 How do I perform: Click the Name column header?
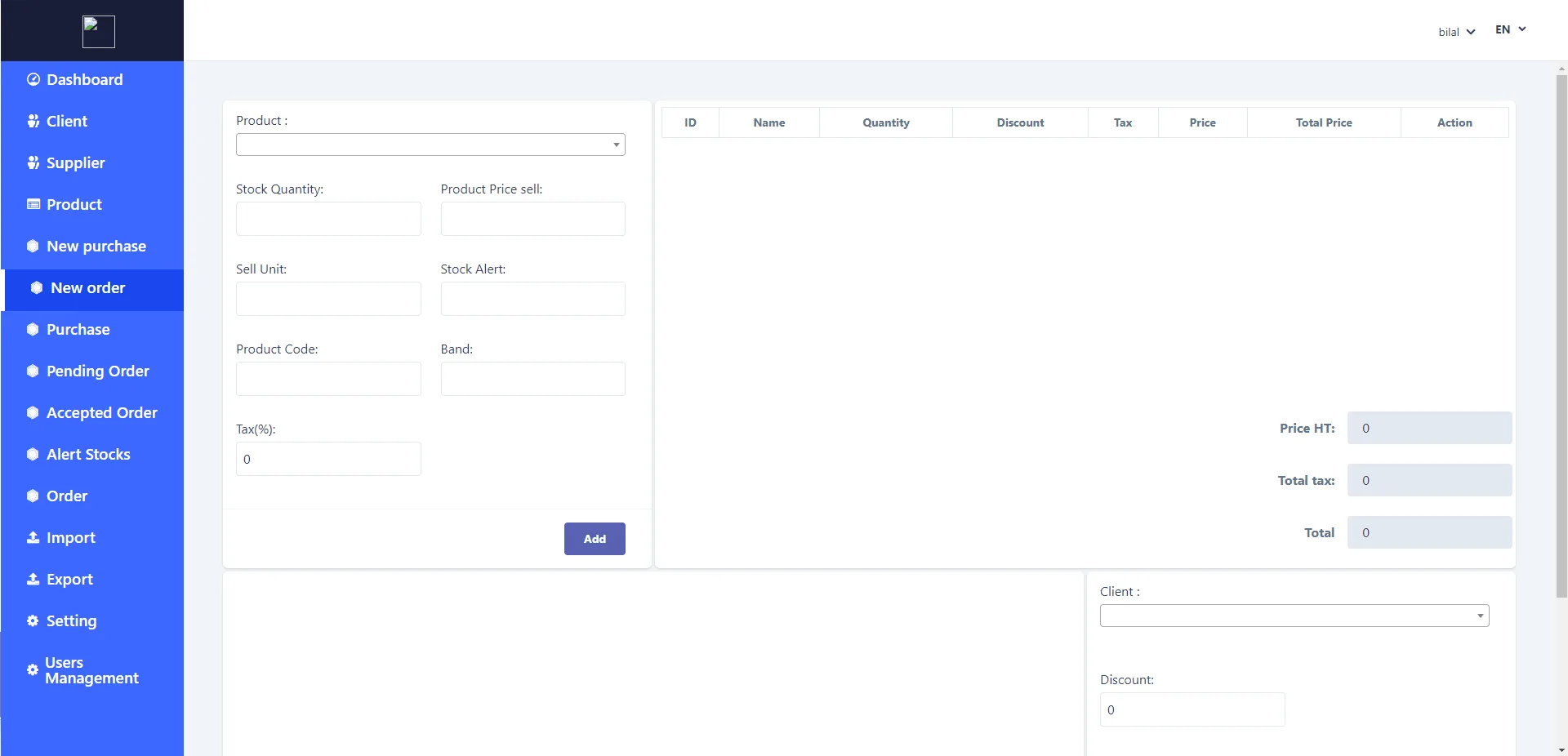tap(769, 122)
